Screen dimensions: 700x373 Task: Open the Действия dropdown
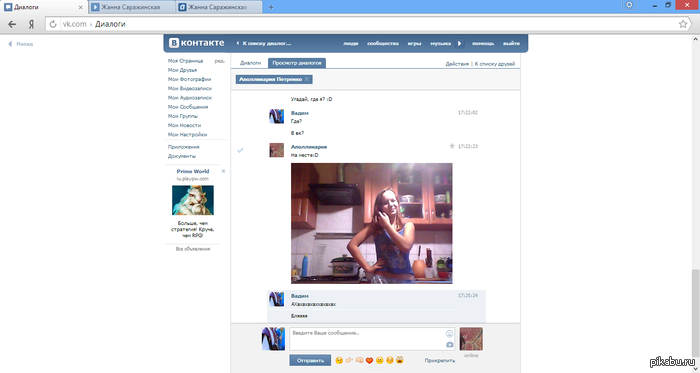[457, 64]
